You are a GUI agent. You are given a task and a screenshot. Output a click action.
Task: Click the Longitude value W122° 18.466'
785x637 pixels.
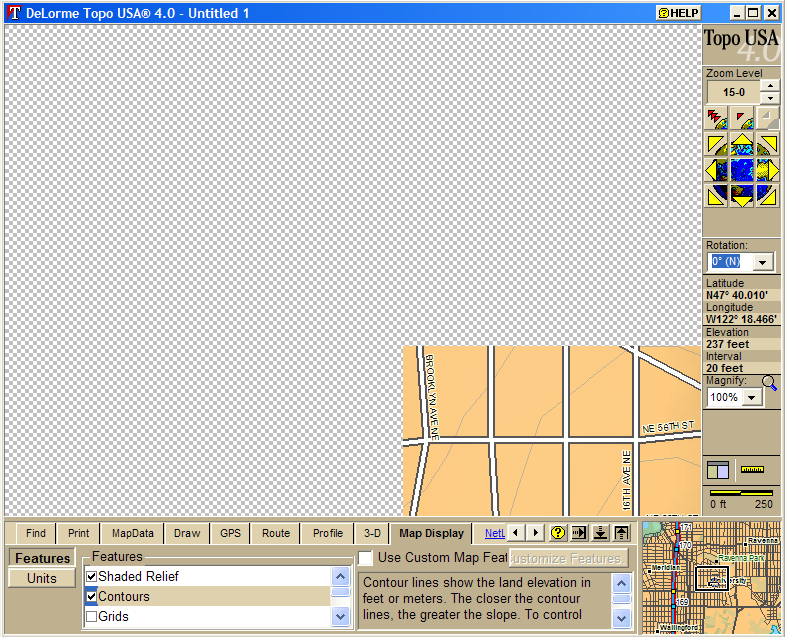coord(741,320)
